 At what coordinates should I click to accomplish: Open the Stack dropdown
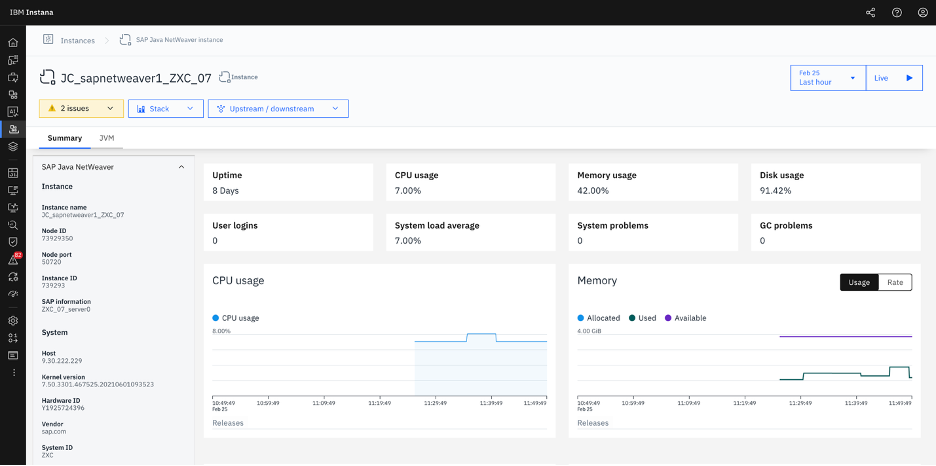coord(166,109)
